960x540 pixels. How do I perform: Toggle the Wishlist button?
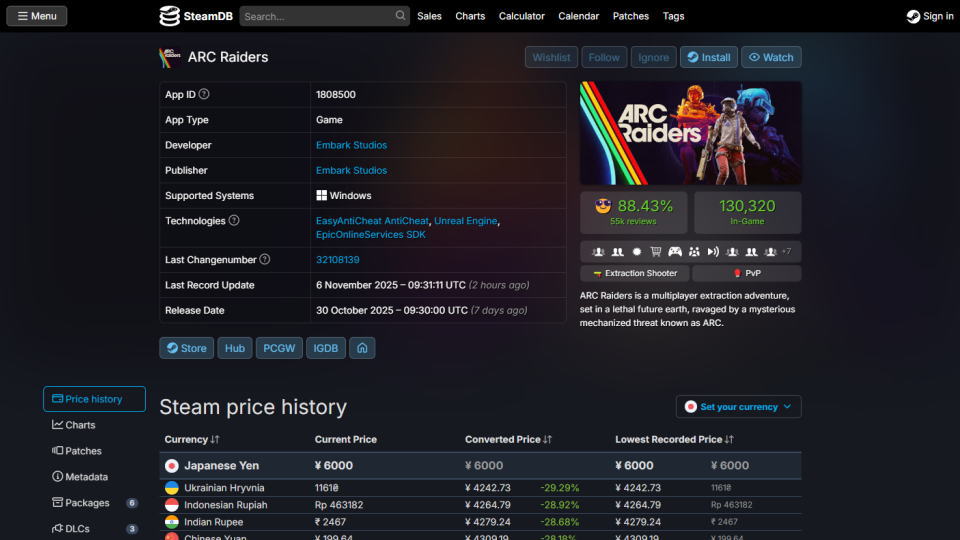click(x=551, y=57)
